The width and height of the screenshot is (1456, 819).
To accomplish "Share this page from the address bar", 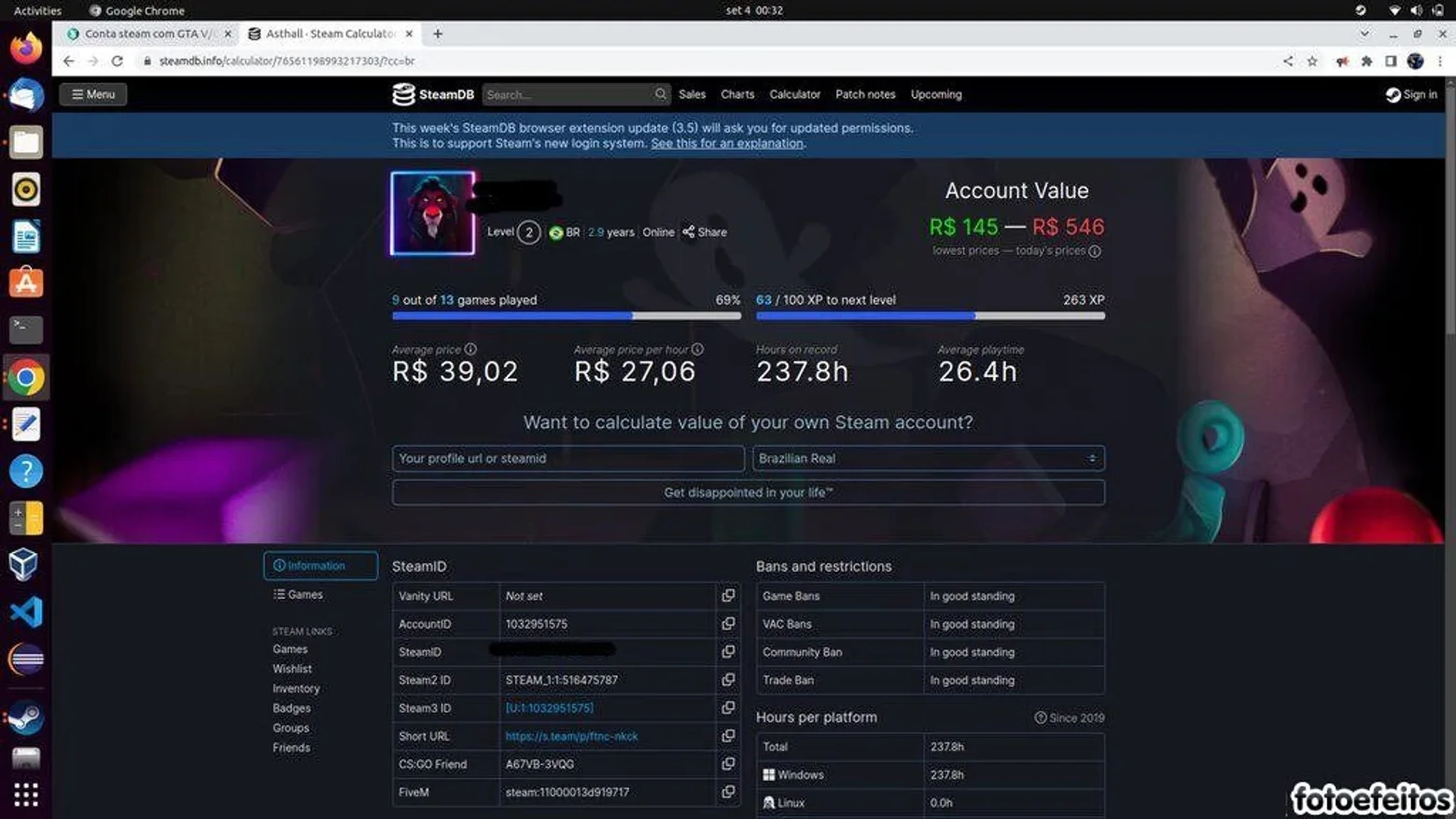I will (x=1288, y=61).
